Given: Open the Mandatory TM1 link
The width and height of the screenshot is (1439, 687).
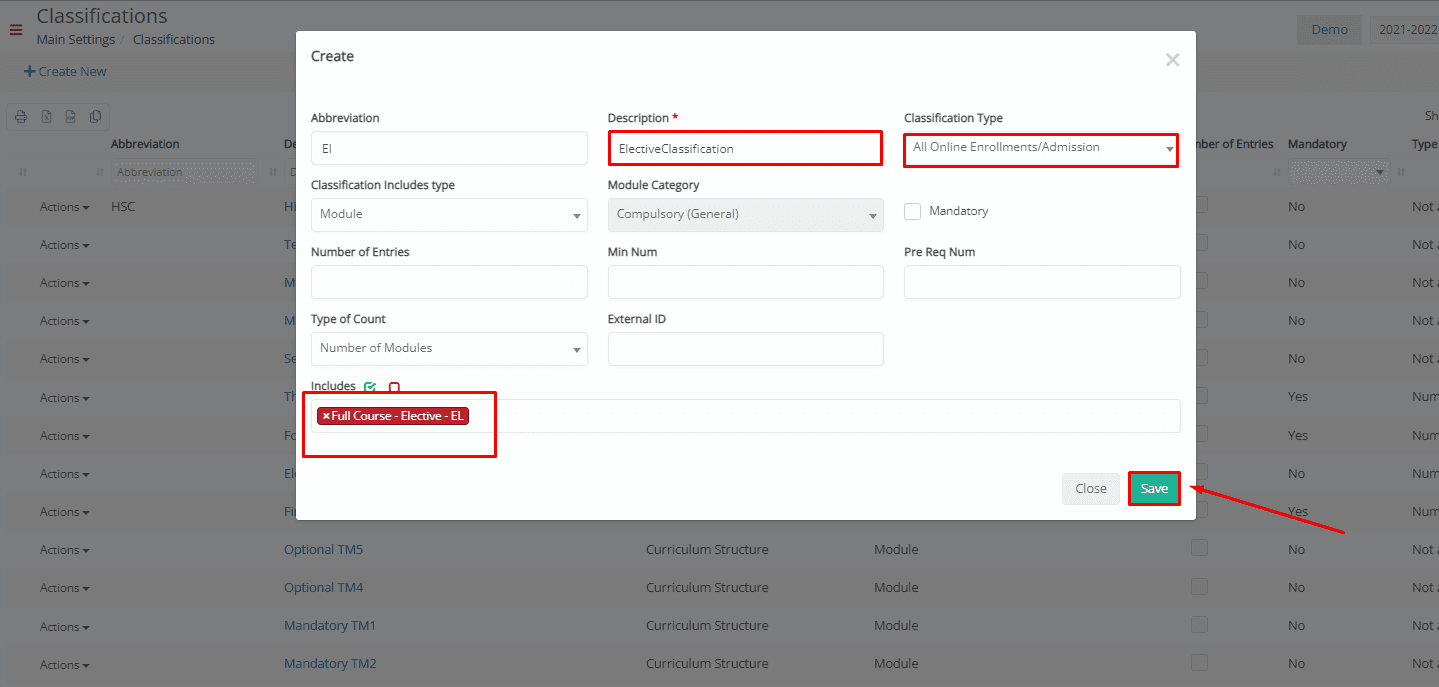Looking at the screenshot, I should click(x=330, y=625).
